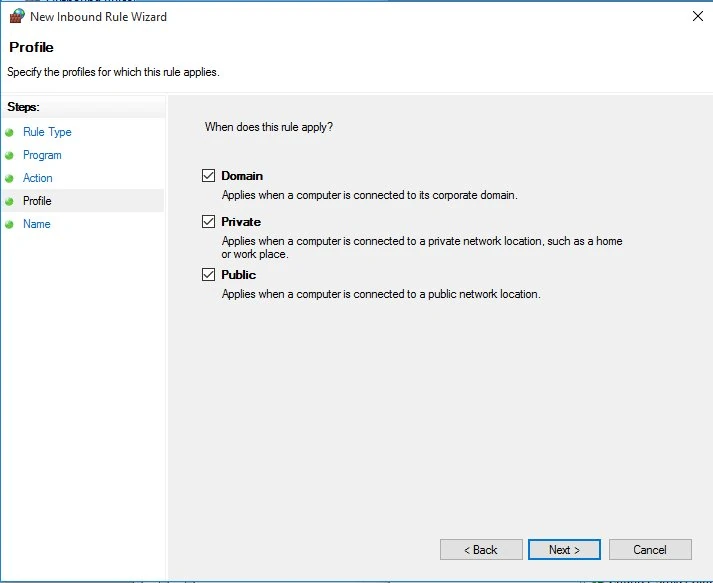
Task: Click green bullet beside Action step
Action: pyautogui.click(x=10, y=178)
